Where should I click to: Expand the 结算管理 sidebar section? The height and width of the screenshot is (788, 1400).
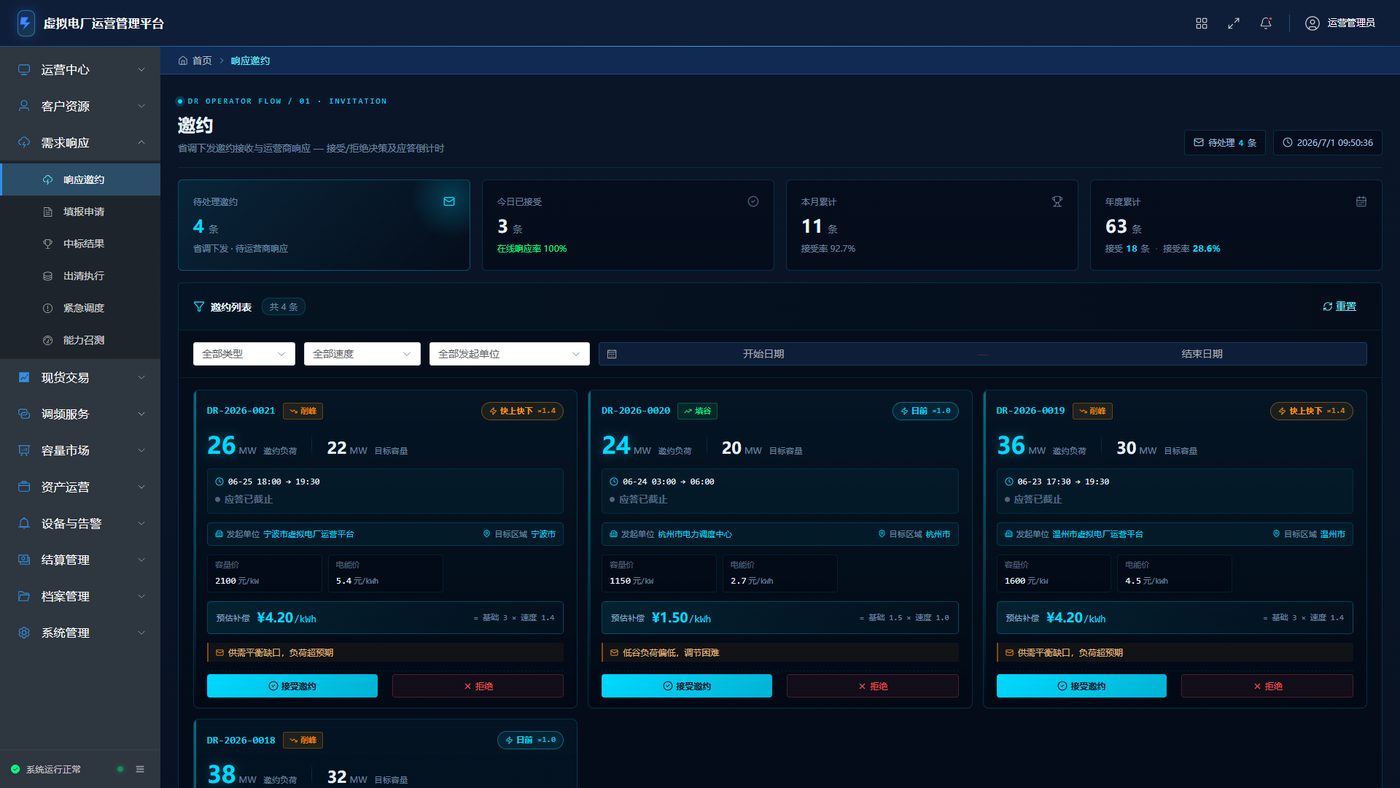click(80, 560)
